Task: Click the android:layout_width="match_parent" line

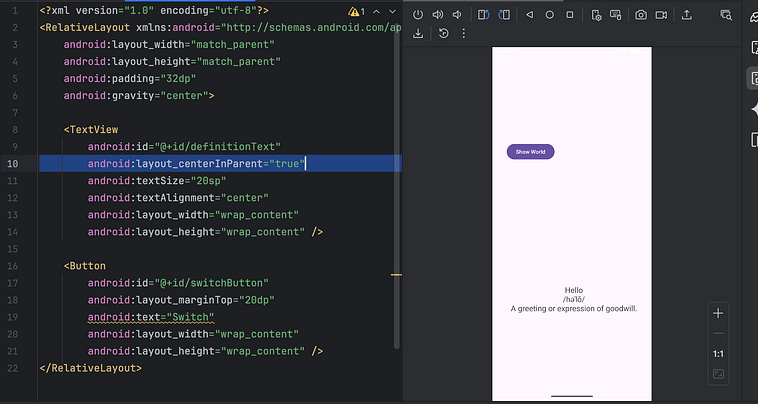Action: pyautogui.click(x=169, y=44)
